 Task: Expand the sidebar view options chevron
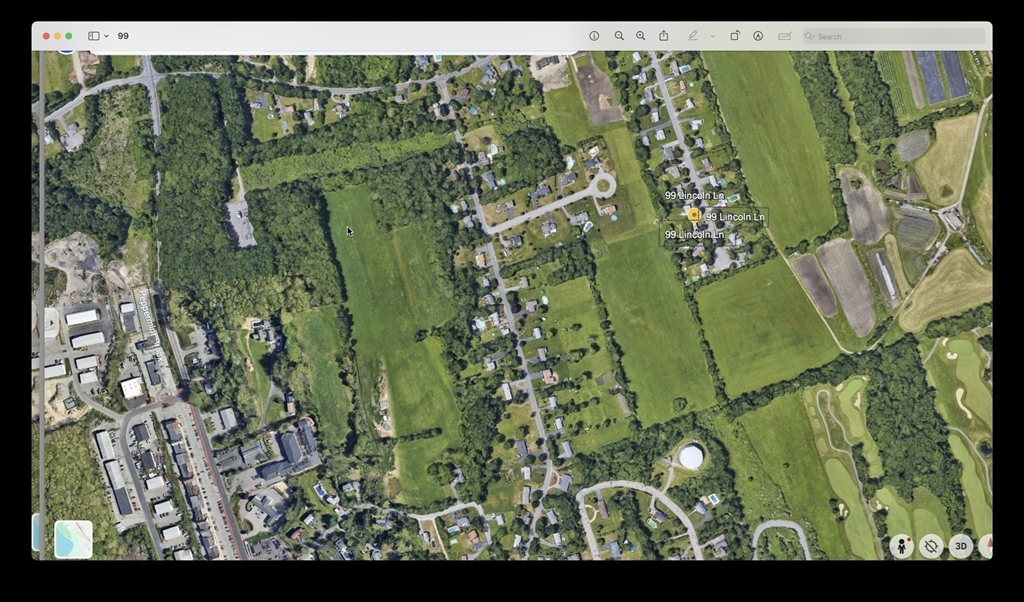[106, 36]
